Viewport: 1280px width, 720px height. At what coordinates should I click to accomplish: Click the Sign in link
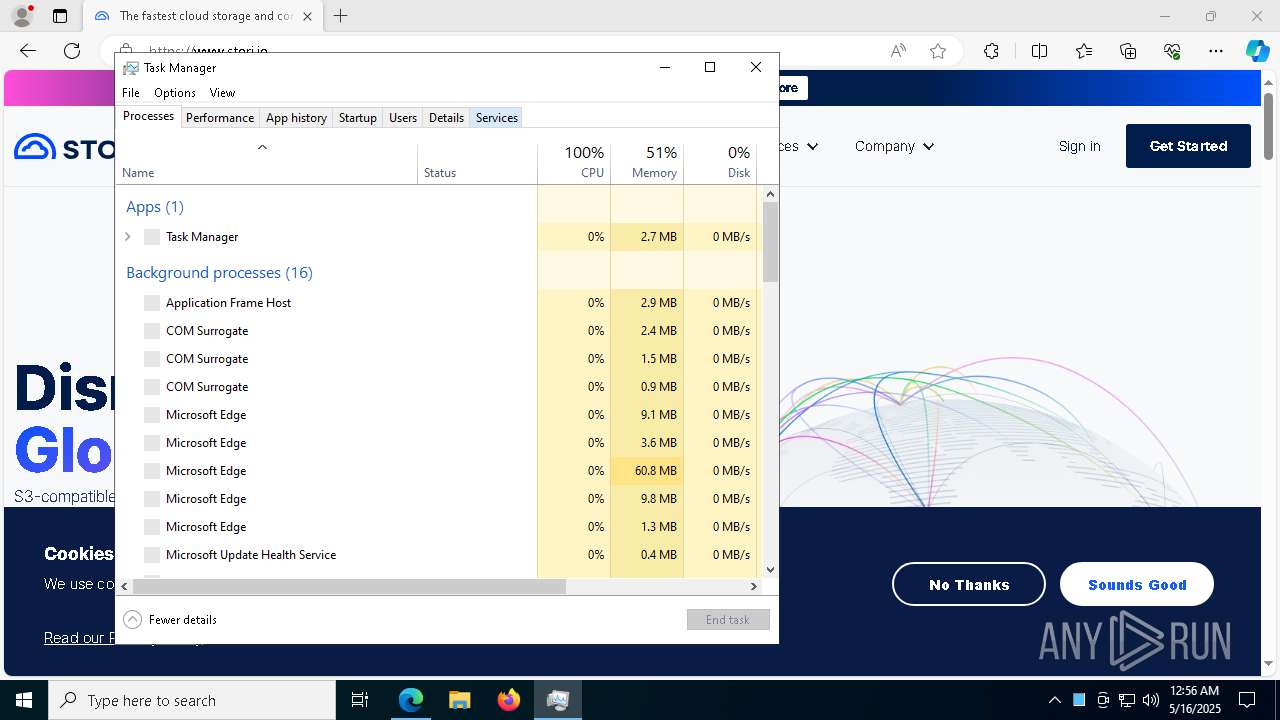tap(1080, 146)
